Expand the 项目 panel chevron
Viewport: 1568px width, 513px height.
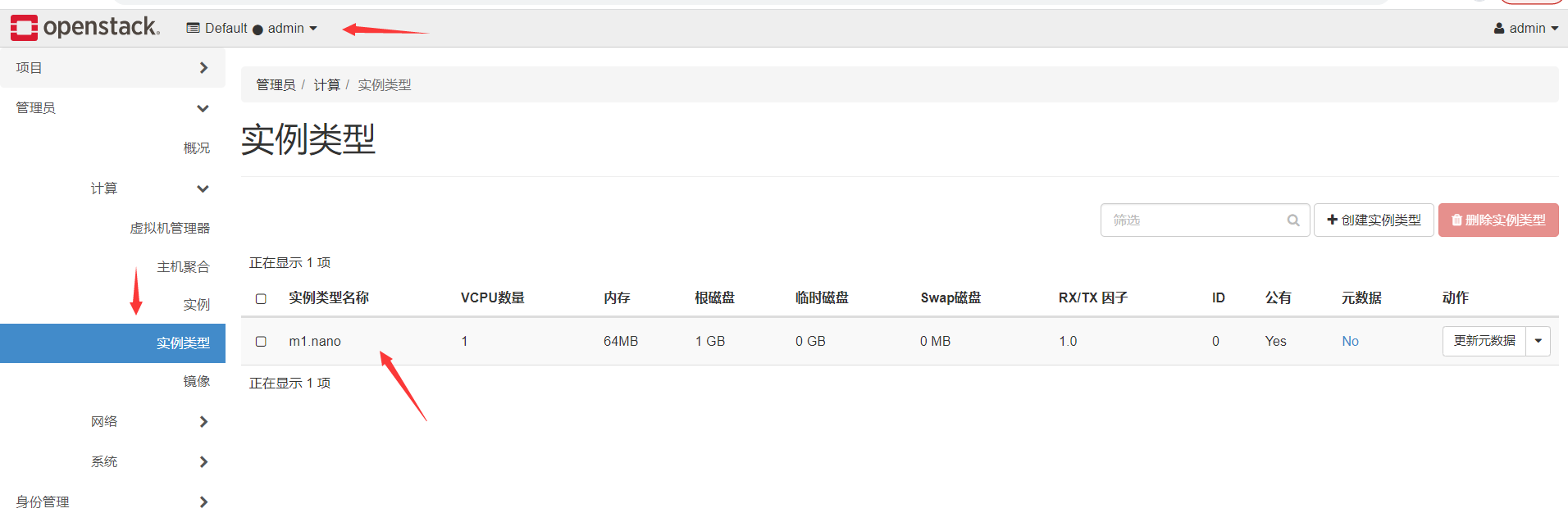tap(203, 67)
